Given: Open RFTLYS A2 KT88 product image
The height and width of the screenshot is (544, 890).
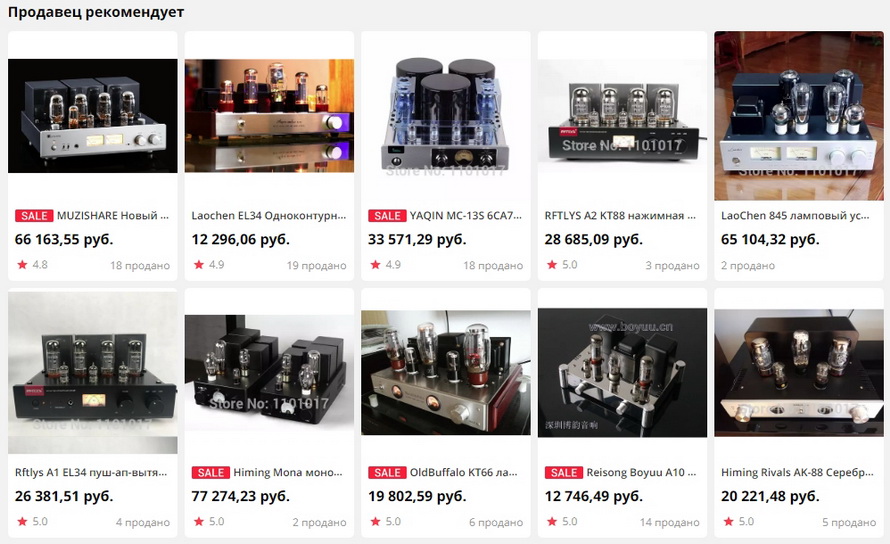Looking at the screenshot, I should 622,116.
